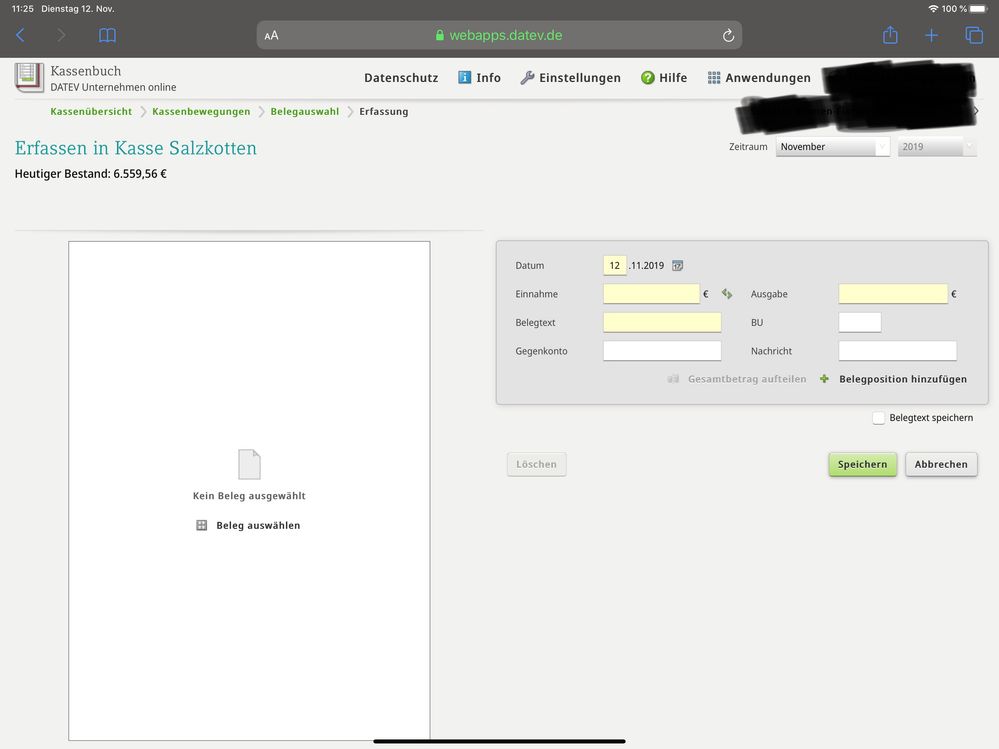The height and width of the screenshot is (749, 999).
Task: Click Belegposition hinzufügen link
Action: pyautogui.click(x=903, y=379)
